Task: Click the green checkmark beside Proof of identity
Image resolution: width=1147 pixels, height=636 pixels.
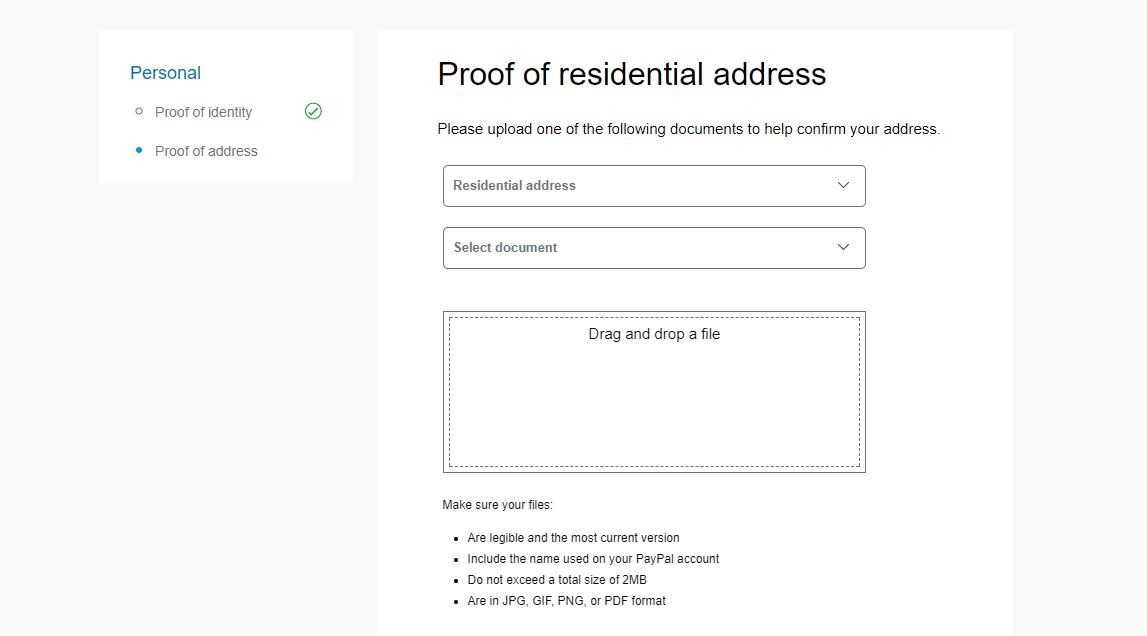Action: pyautogui.click(x=313, y=111)
